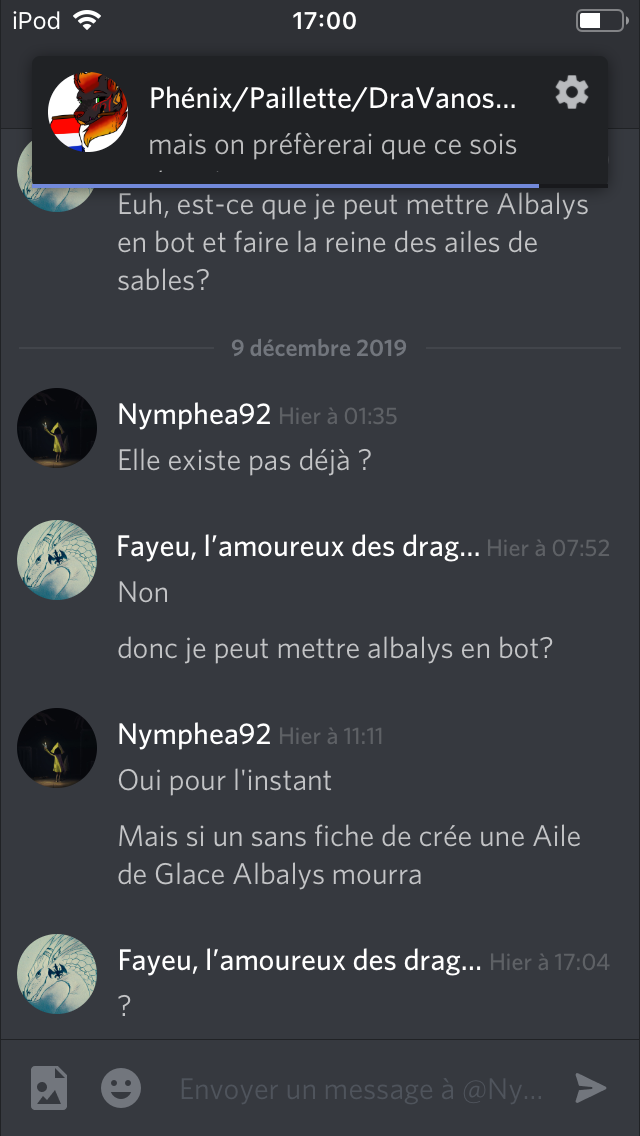Tap Nymphea92's avatar at 11:11
This screenshot has height=1136, width=640.
57,748
